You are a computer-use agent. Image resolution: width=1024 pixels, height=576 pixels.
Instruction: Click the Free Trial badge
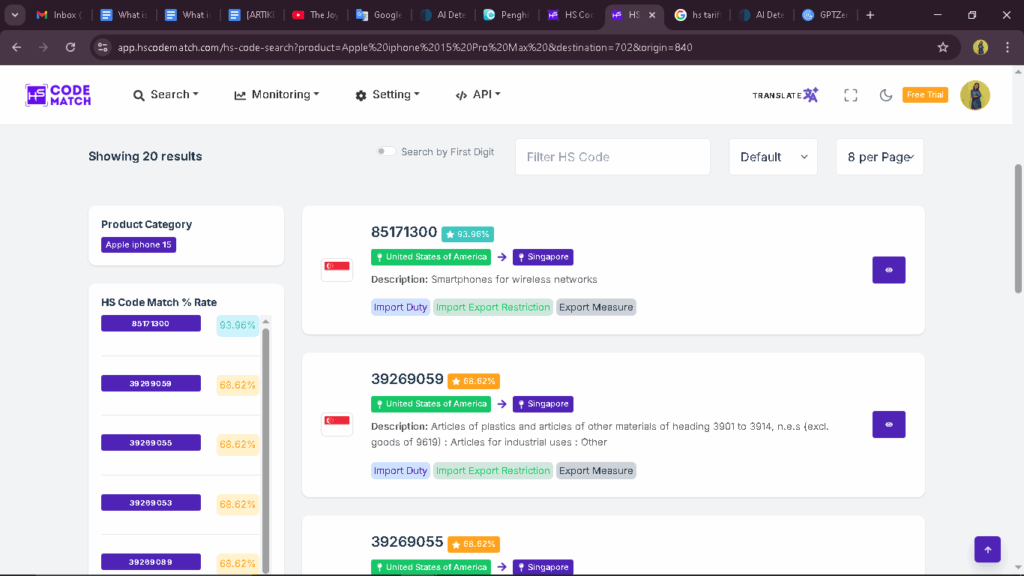(925, 95)
